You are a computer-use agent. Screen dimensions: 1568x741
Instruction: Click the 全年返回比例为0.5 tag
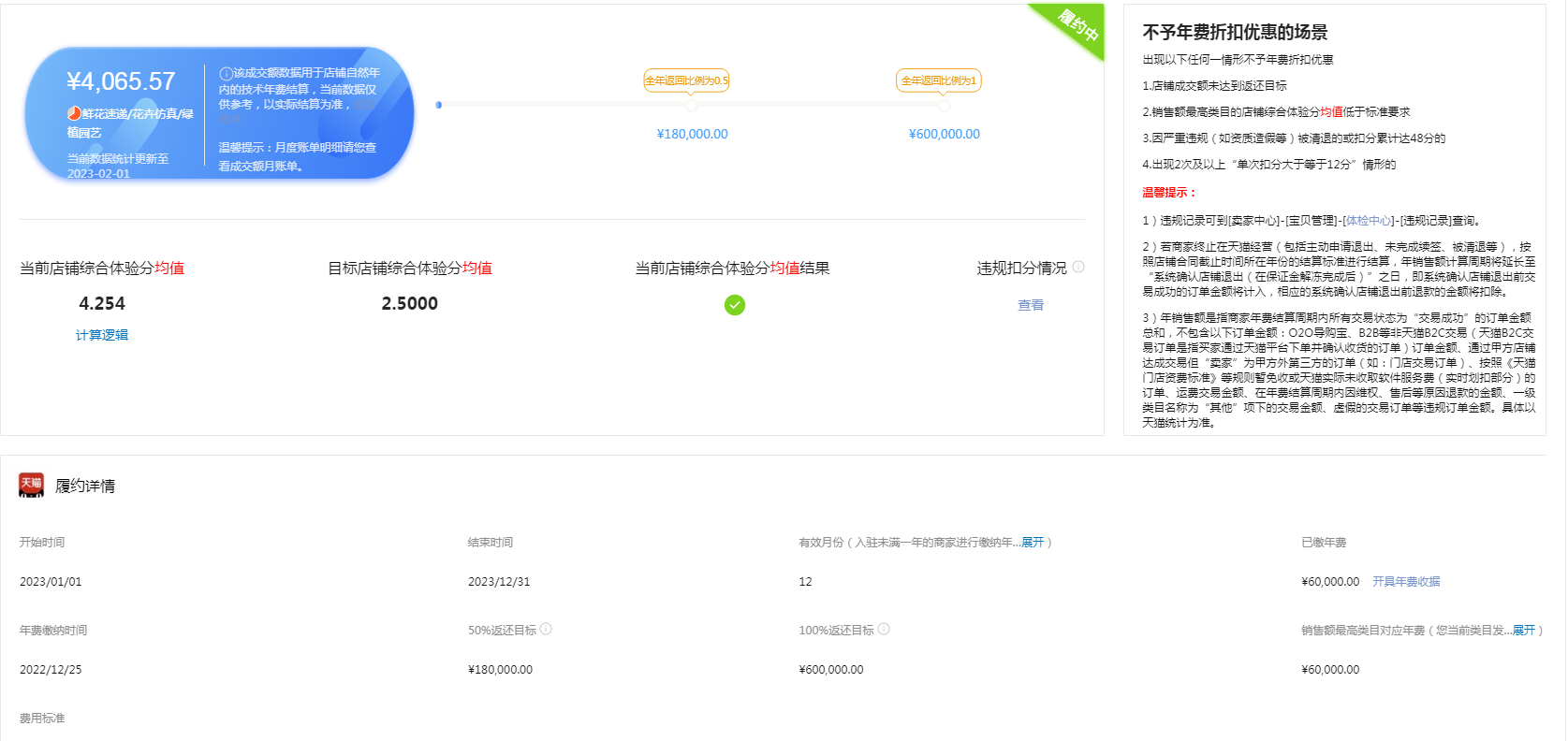pos(686,80)
